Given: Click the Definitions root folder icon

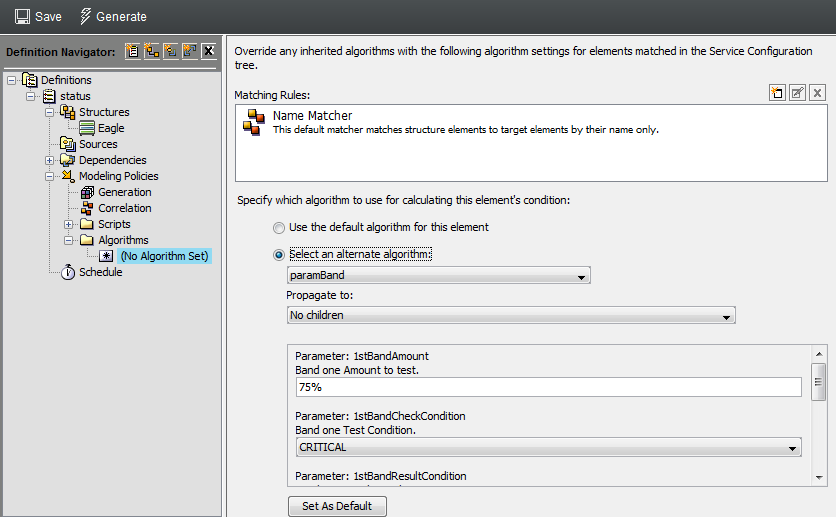Looking at the screenshot, I should tap(30, 80).
